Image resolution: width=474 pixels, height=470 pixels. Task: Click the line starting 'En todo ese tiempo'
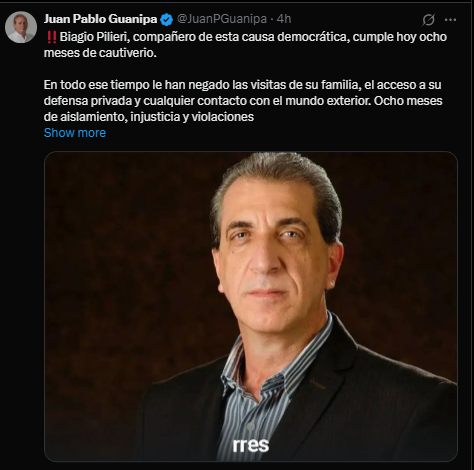(x=242, y=85)
